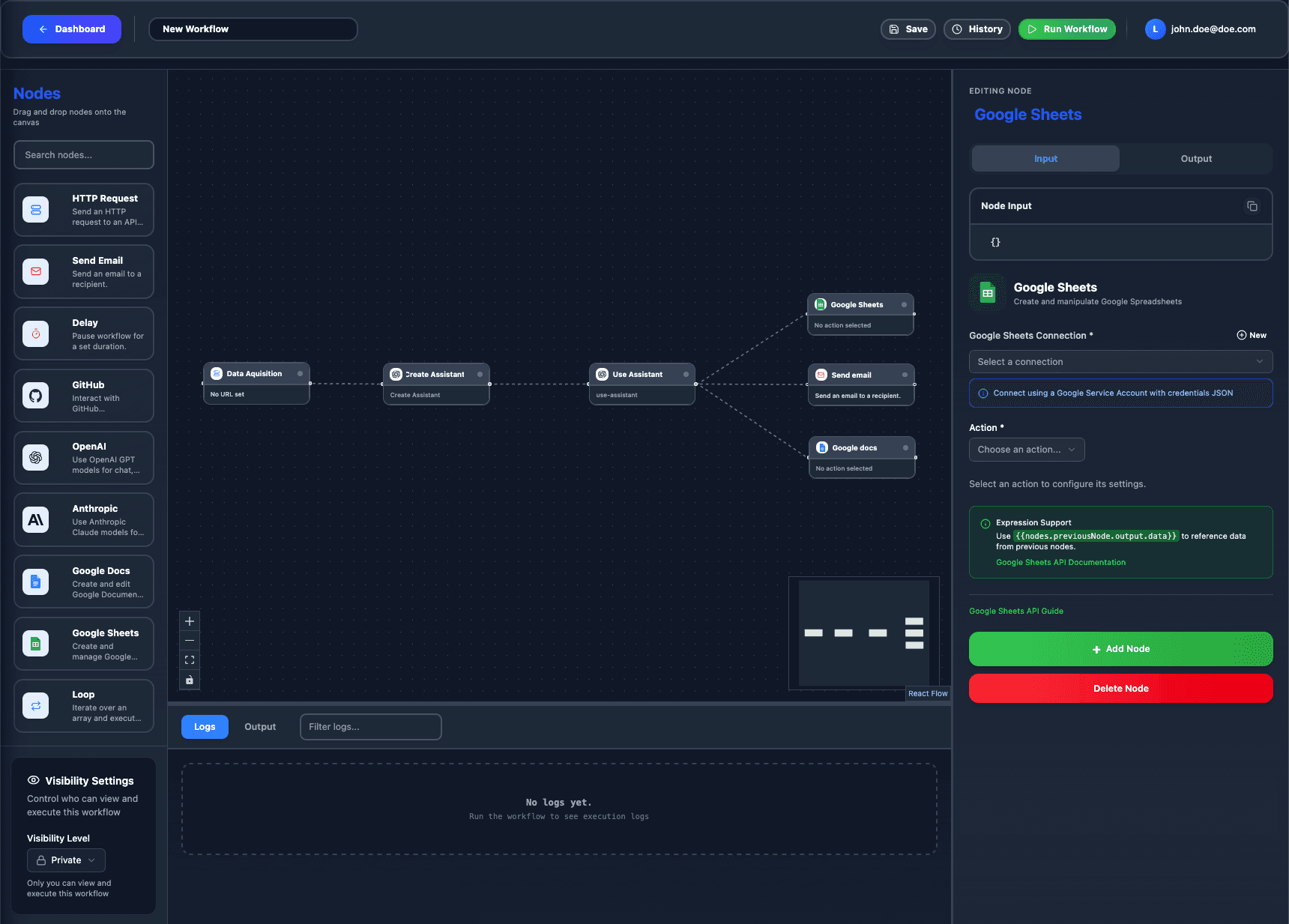
Task: Fit the workflow view to screen
Action: pyautogui.click(x=190, y=660)
